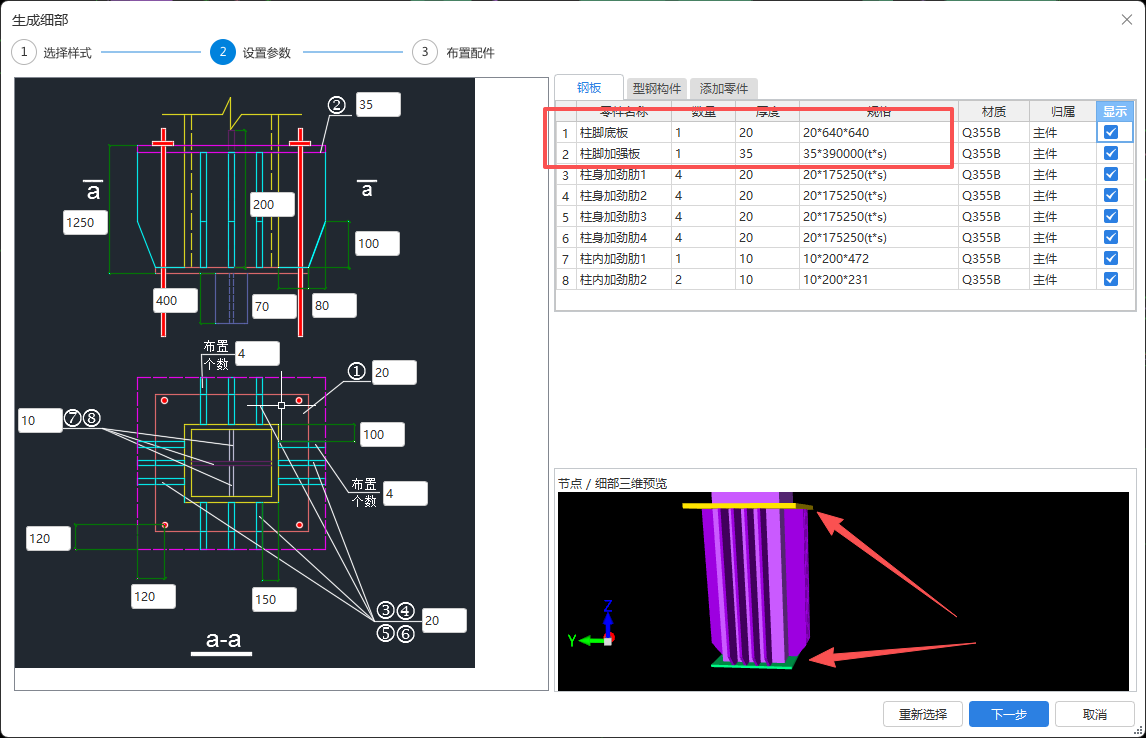Click step 1 circle 选择样式

coord(24,53)
